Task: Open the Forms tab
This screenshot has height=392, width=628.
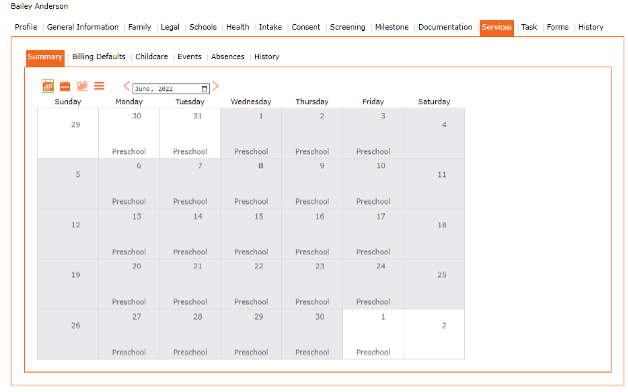Action: (558, 27)
